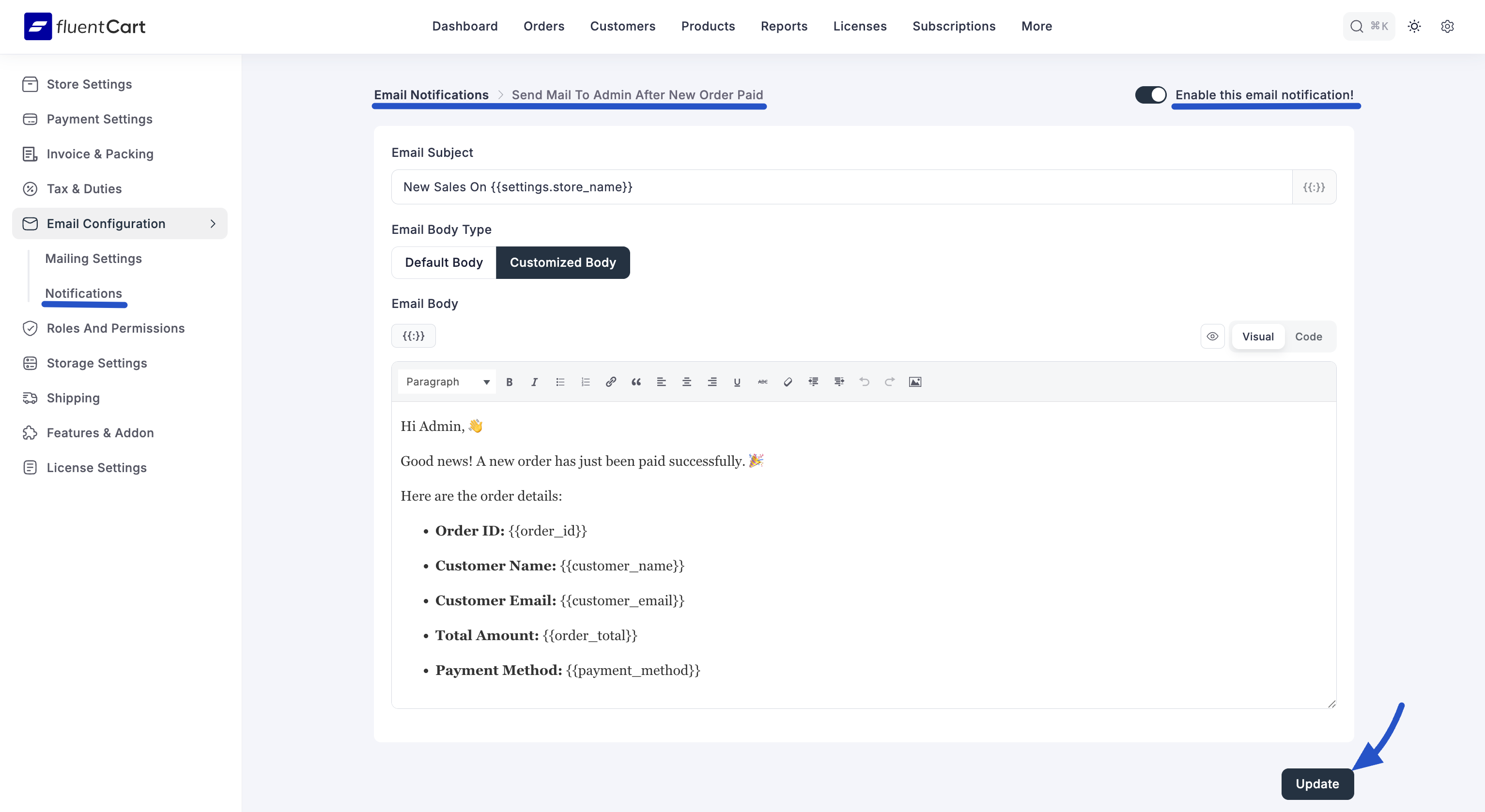Apply strikethrough formatting

(762, 382)
